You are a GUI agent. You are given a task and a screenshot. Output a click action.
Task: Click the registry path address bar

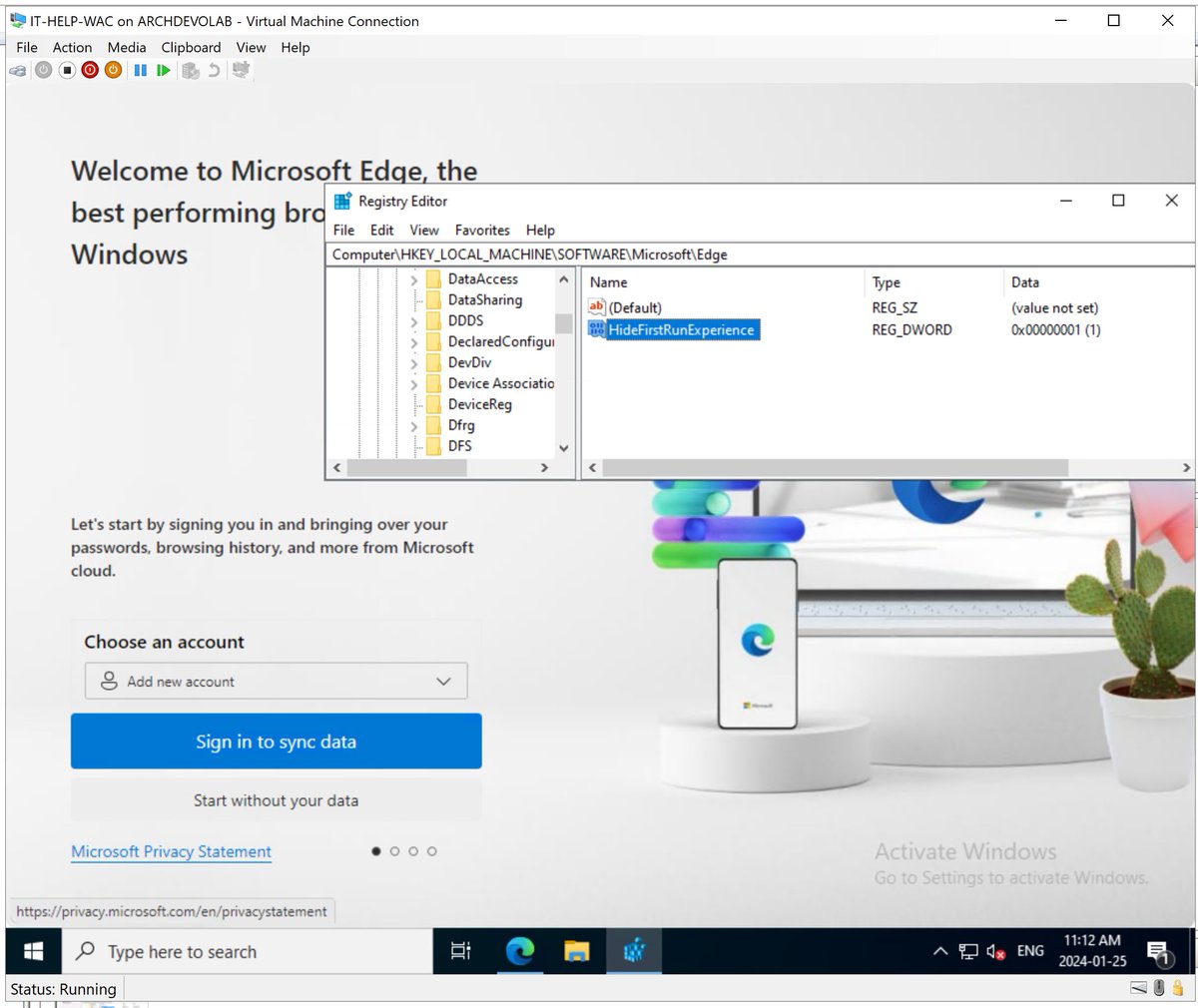pos(761,254)
